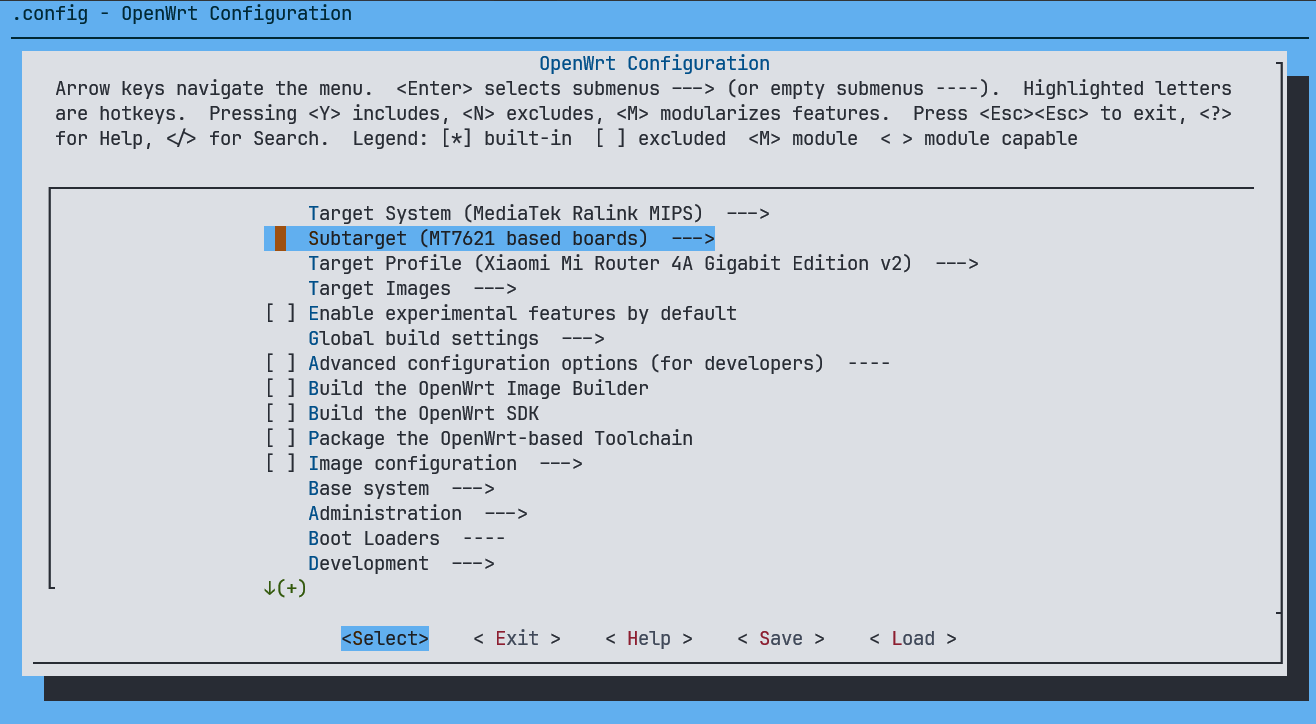Open the Development submenu
The height and width of the screenshot is (724, 1316).
click(x=400, y=564)
